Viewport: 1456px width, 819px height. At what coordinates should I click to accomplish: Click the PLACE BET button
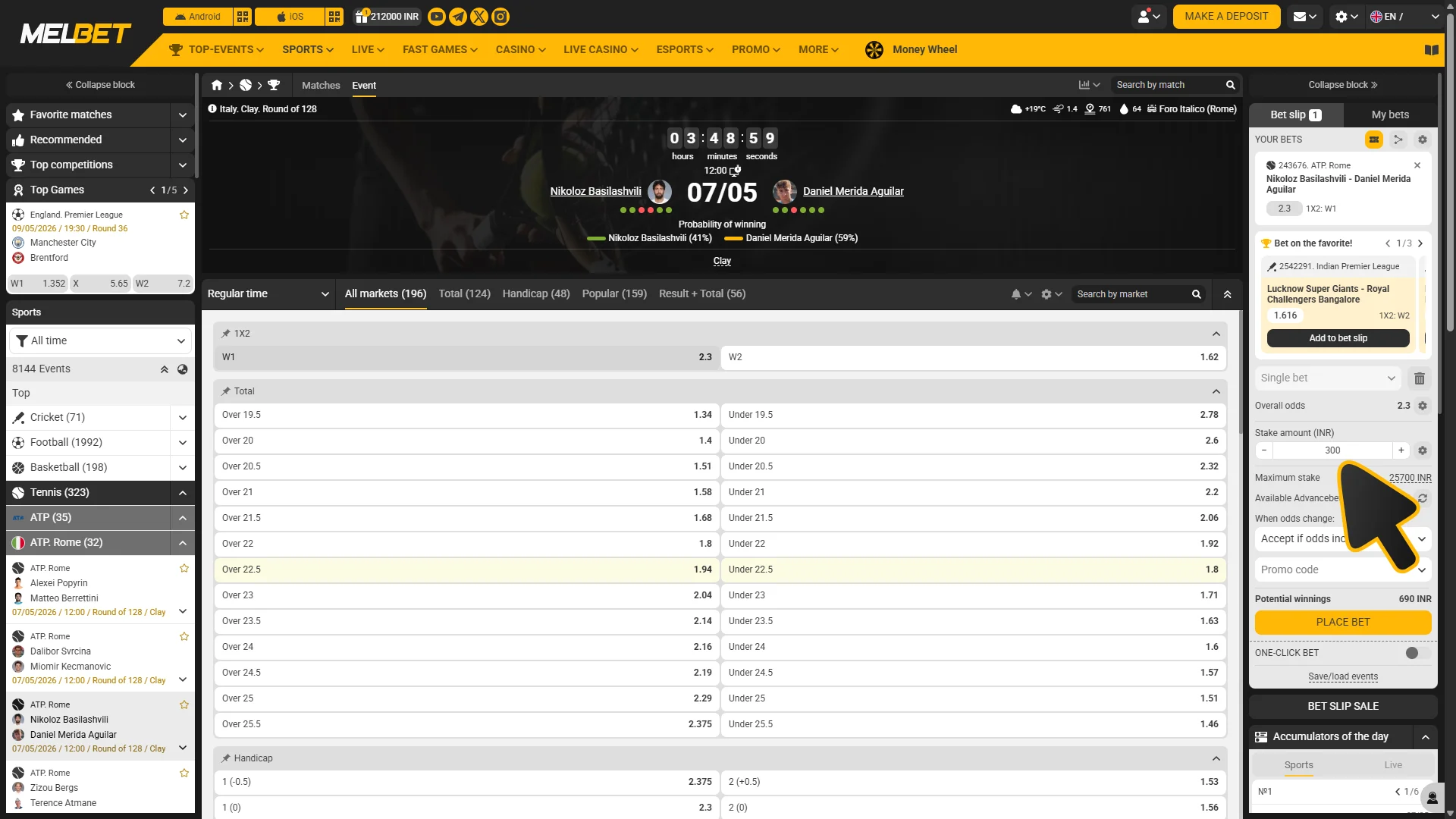1343,623
